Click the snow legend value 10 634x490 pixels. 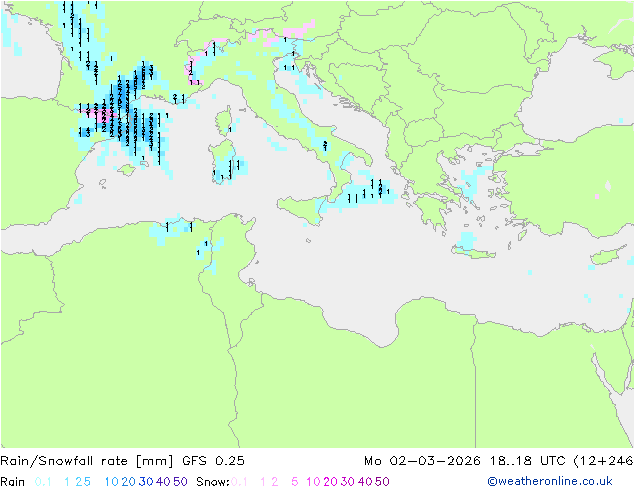313,482
